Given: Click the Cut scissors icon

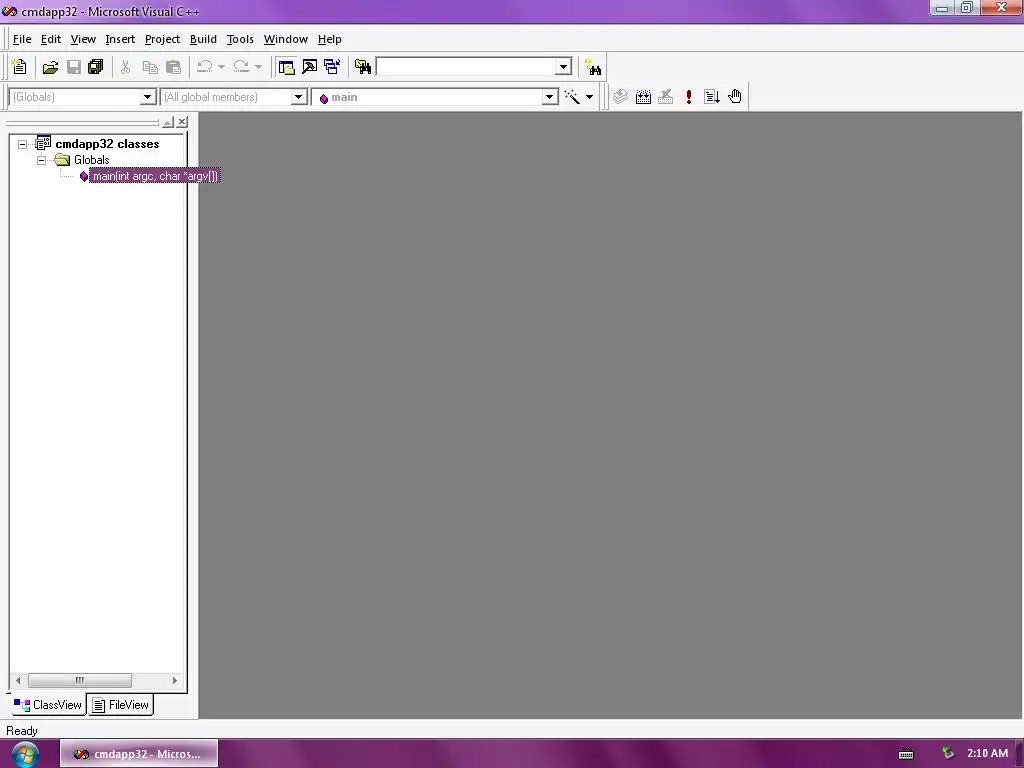Looking at the screenshot, I should (x=125, y=67).
